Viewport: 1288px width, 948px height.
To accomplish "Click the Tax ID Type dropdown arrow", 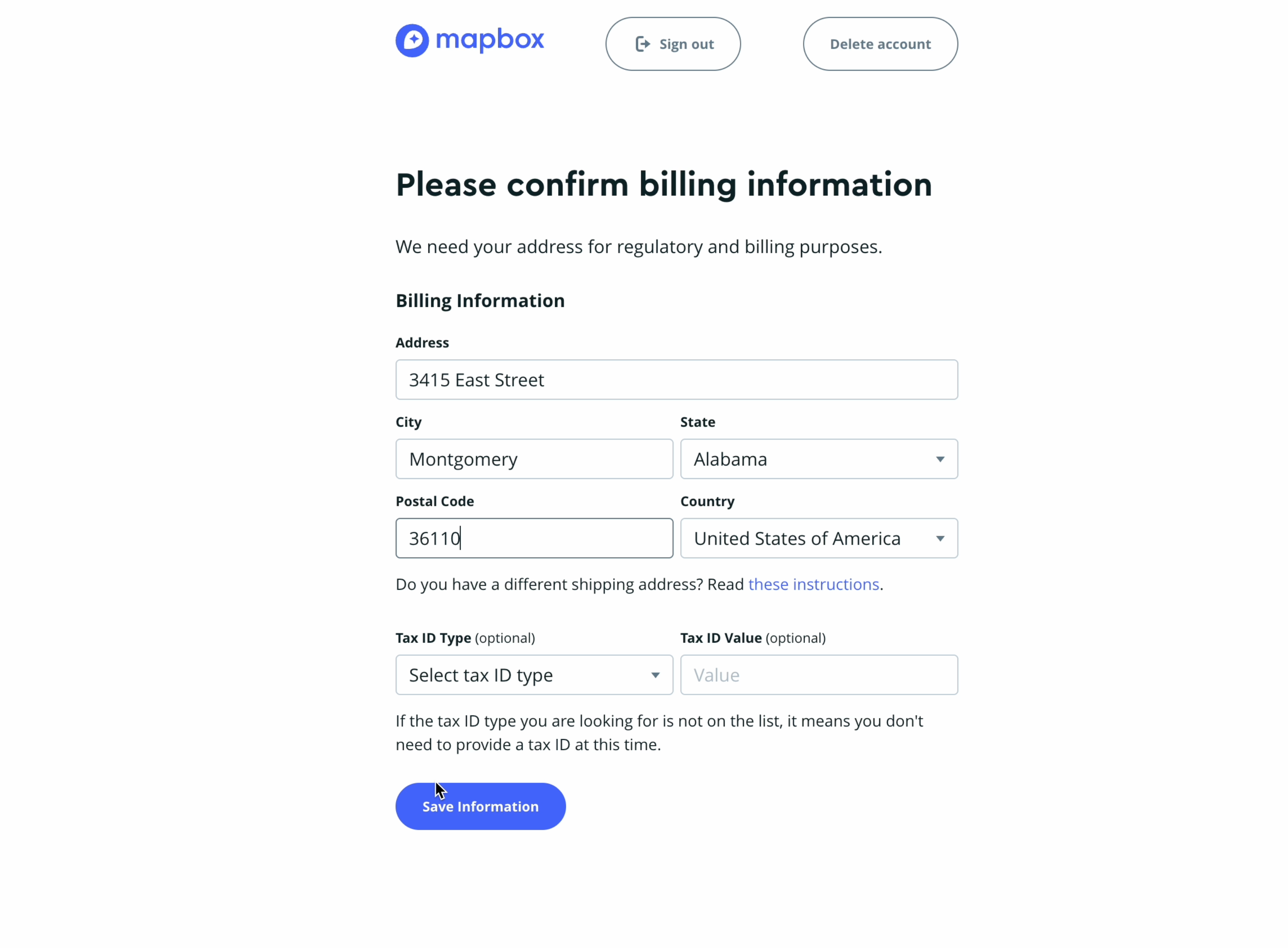I will (655, 675).
